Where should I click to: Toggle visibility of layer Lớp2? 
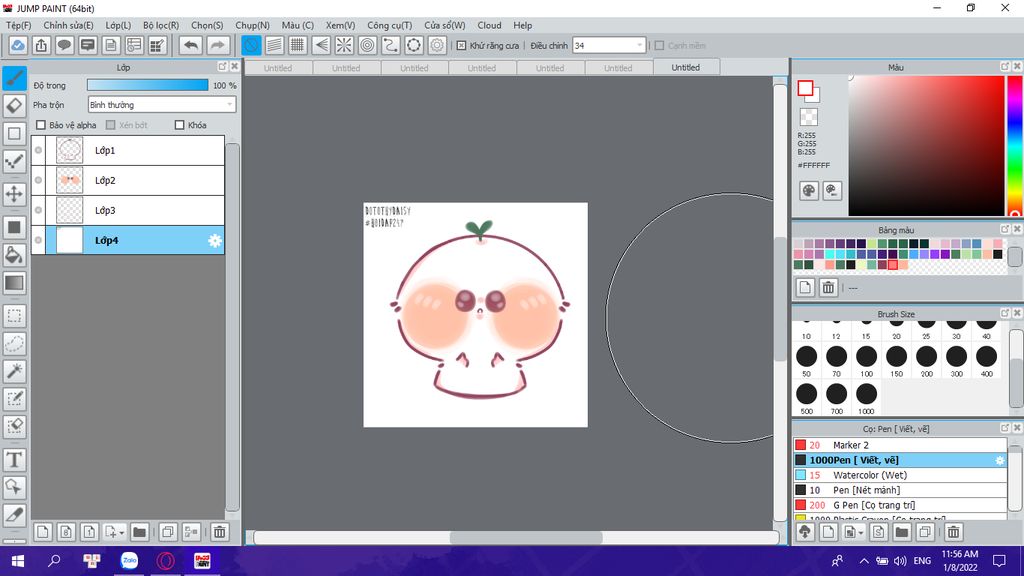click(39, 180)
